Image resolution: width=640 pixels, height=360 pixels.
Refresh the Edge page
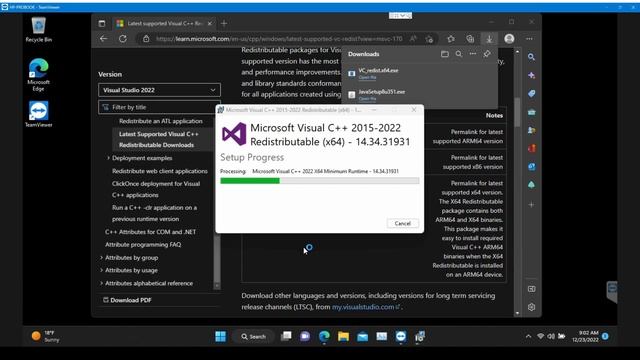point(122,39)
